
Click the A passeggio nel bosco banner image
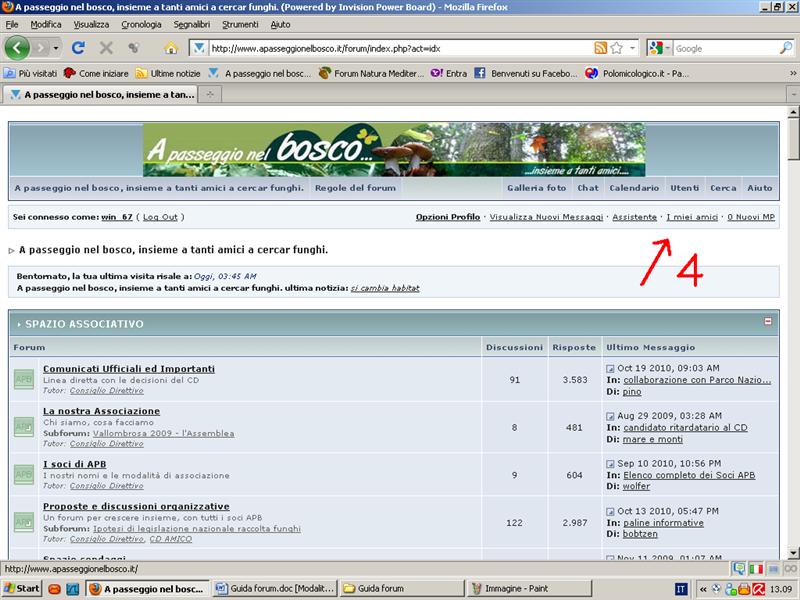394,149
